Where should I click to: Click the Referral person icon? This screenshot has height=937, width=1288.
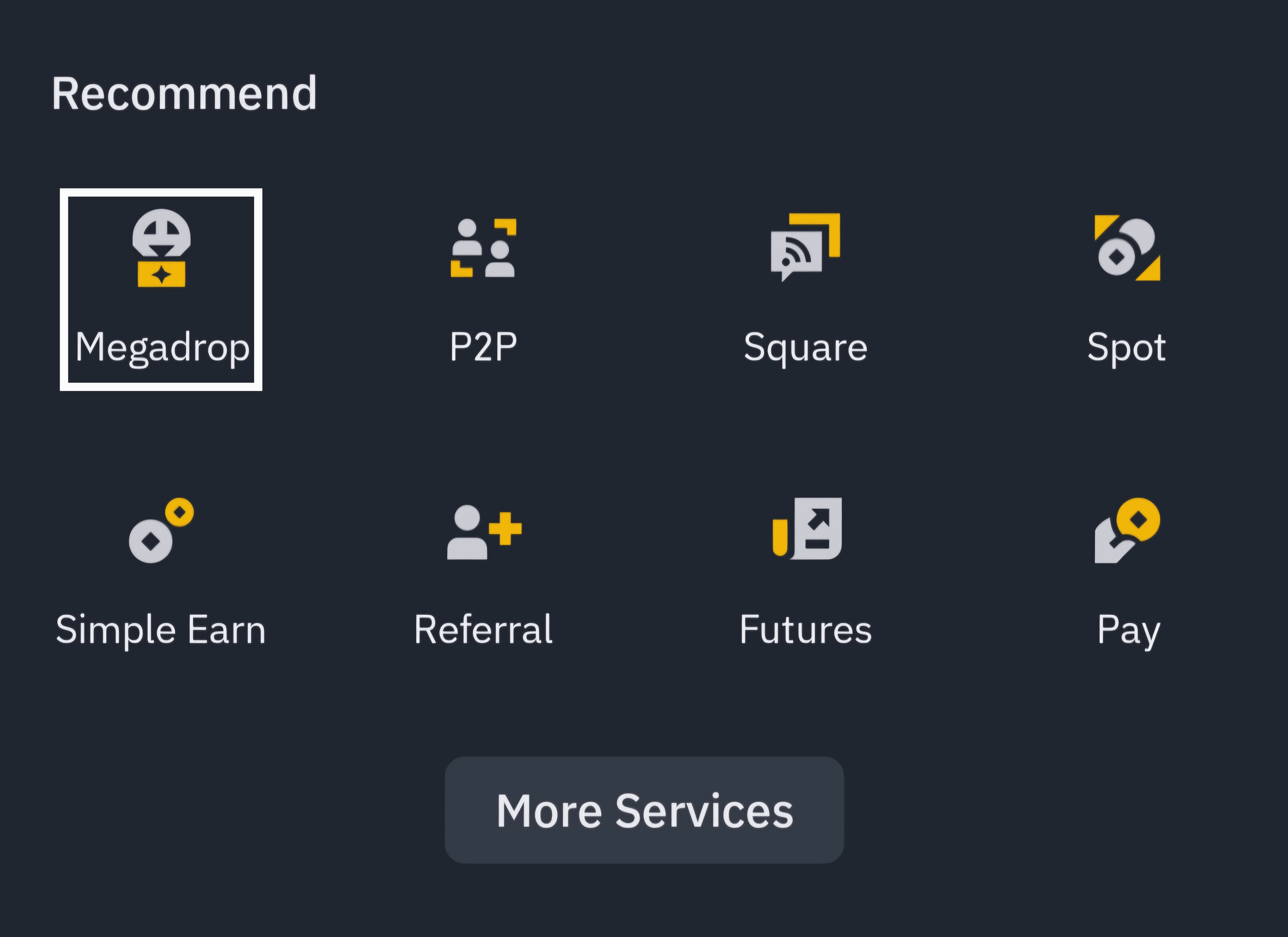tap(483, 532)
